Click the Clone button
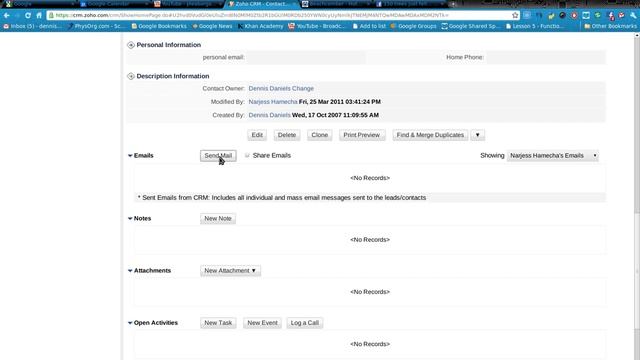The image size is (640, 360). click(x=320, y=135)
